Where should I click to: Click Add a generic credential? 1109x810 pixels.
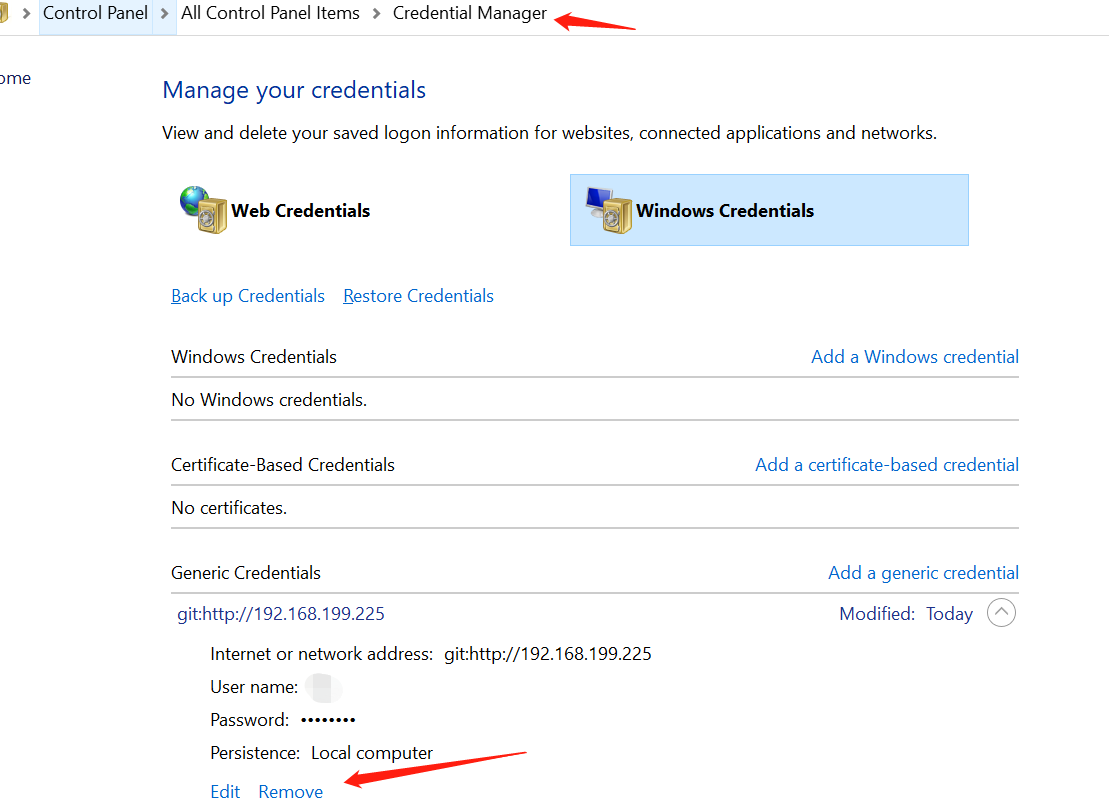[923, 573]
